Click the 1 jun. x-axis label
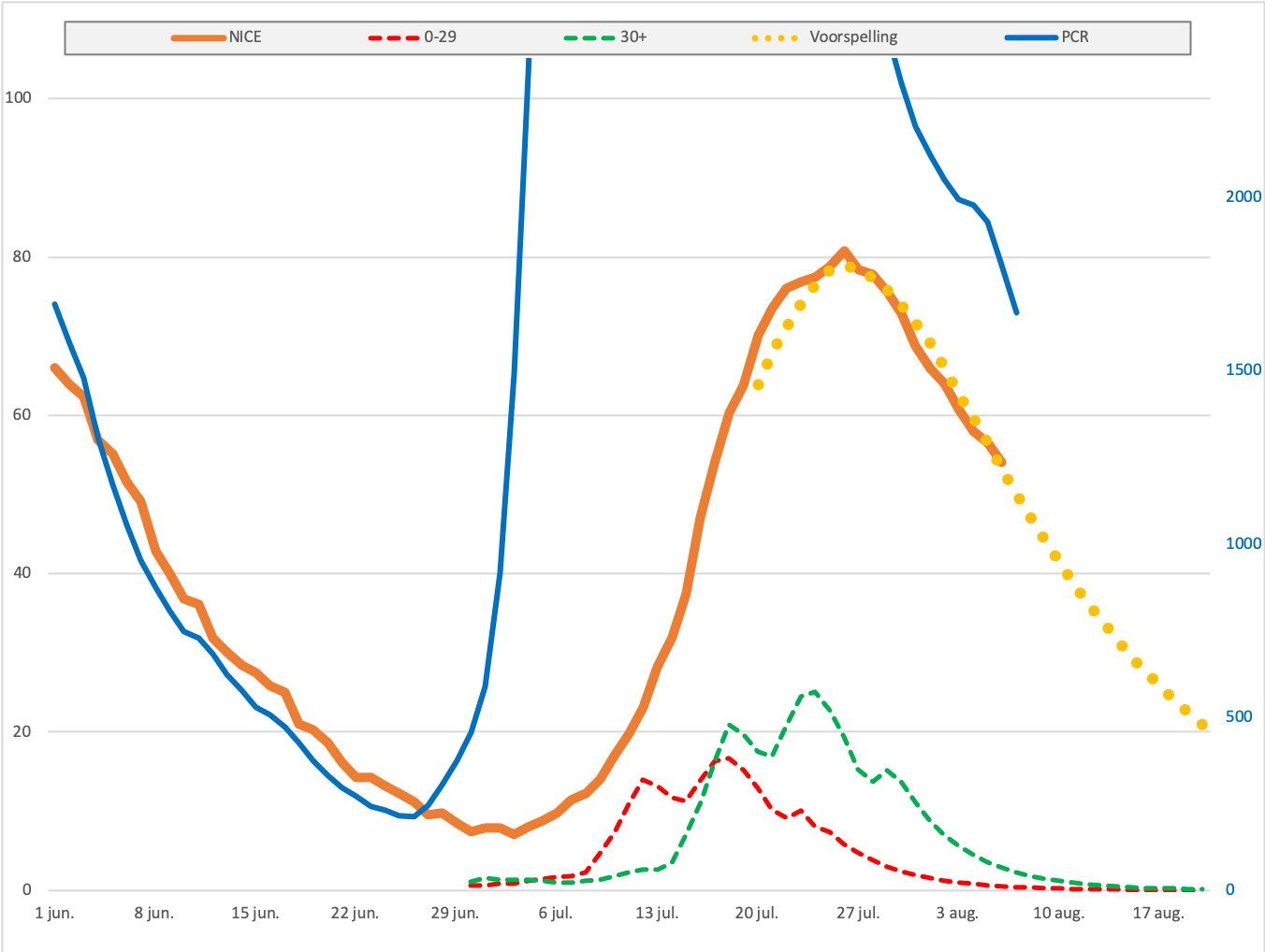 pyautogui.click(x=54, y=913)
